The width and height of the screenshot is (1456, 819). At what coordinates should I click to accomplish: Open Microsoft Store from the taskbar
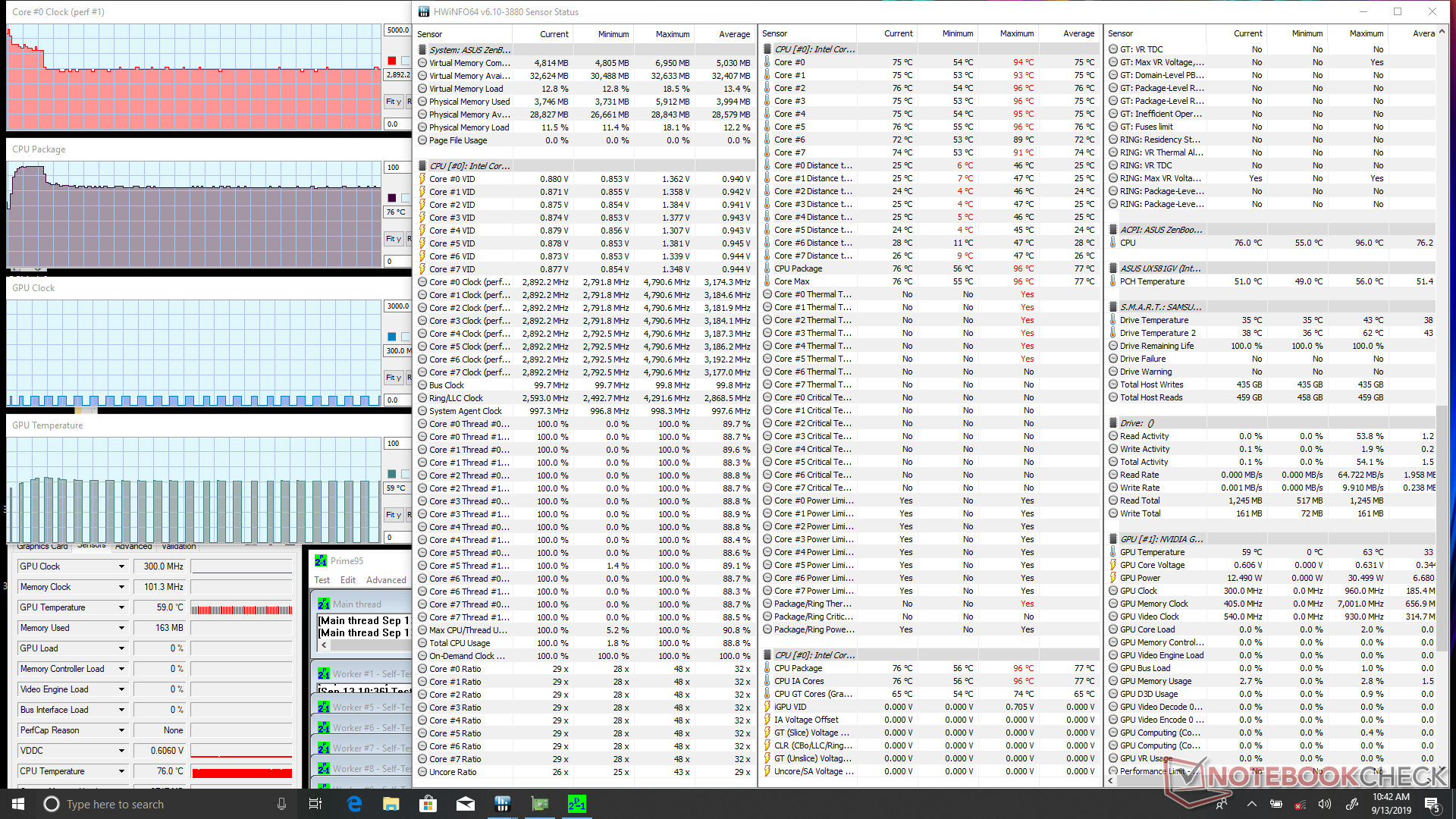click(428, 804)
